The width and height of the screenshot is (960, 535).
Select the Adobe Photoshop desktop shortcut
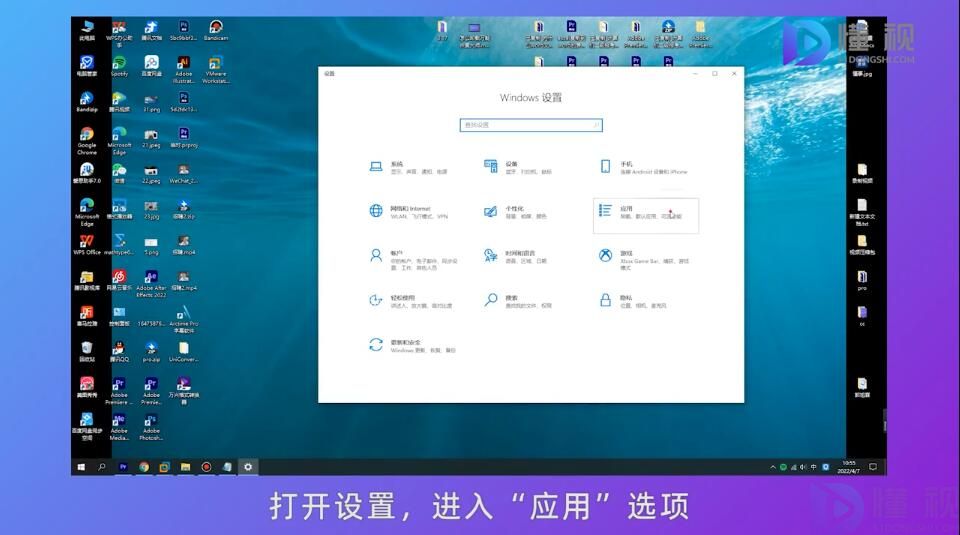[x=151, y=428]
